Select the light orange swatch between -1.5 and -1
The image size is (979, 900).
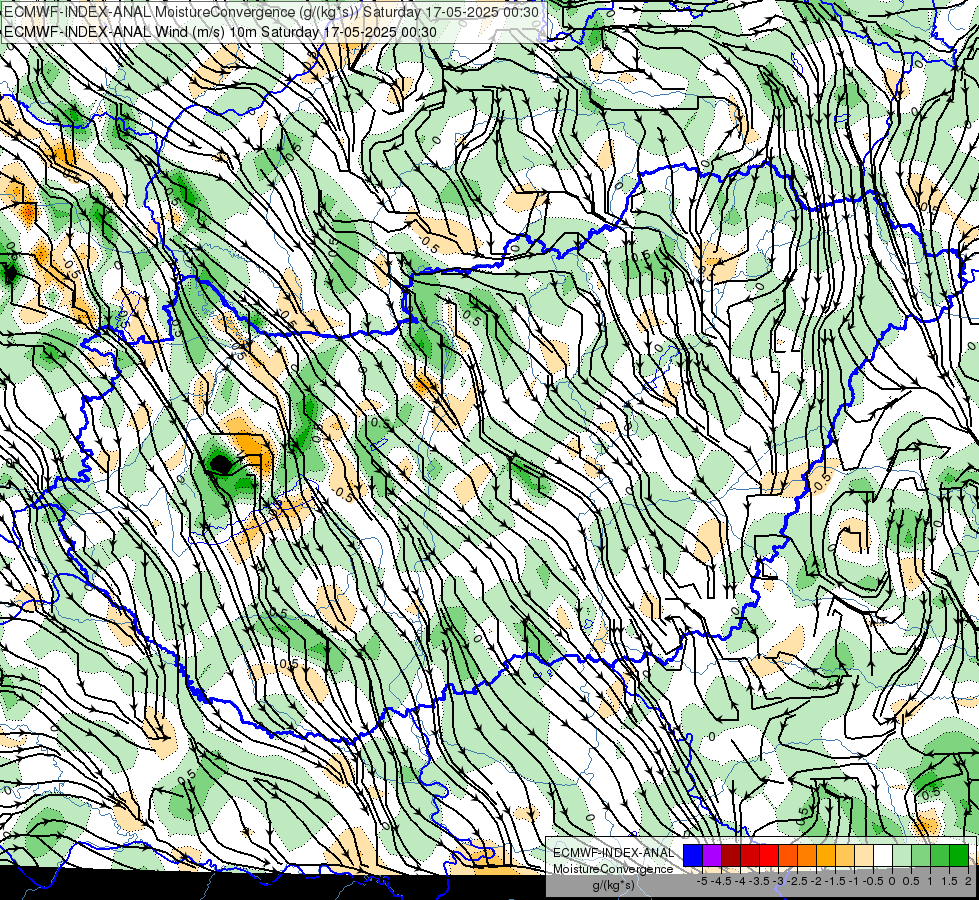click(845, 855)
